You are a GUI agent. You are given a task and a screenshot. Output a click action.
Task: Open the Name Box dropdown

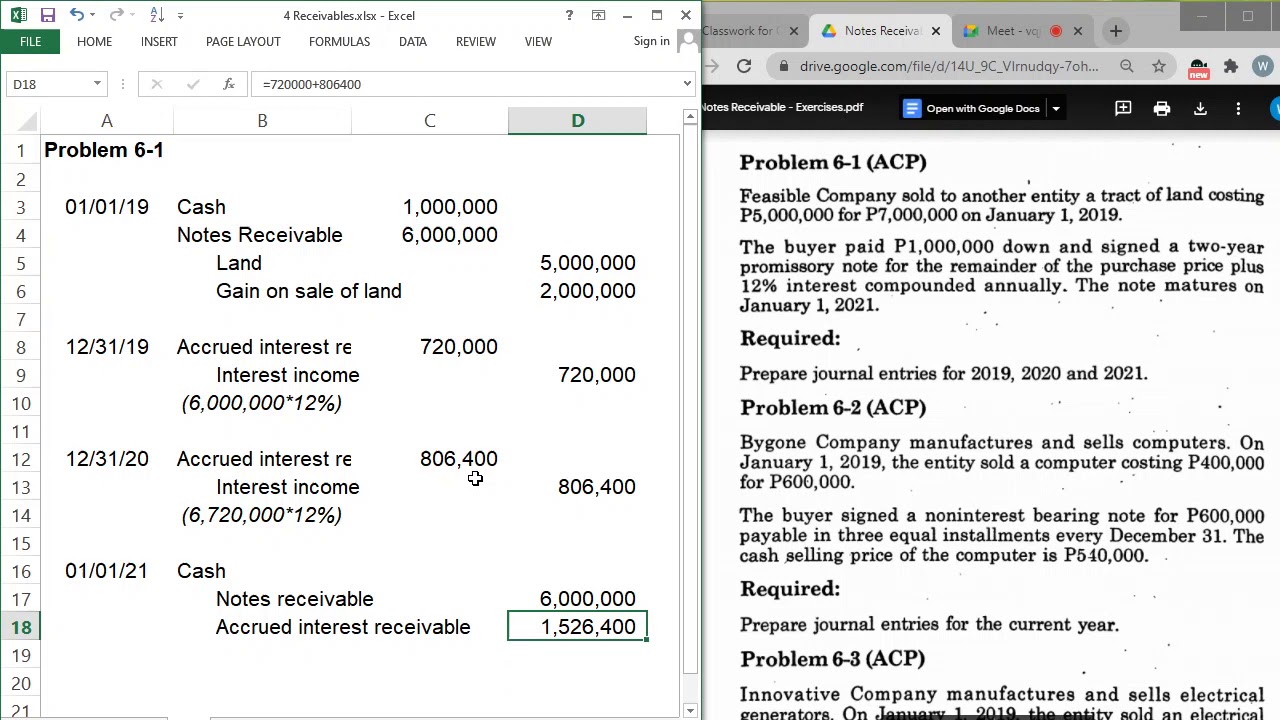(x=97, y=84)
